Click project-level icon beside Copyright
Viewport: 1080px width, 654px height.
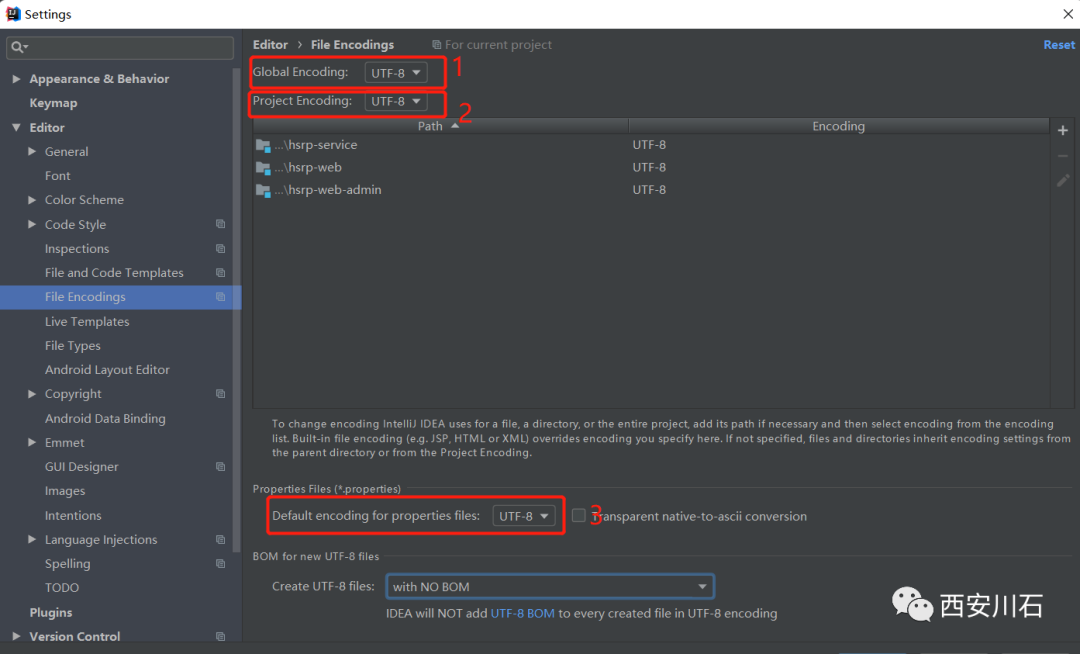point(220,394)
